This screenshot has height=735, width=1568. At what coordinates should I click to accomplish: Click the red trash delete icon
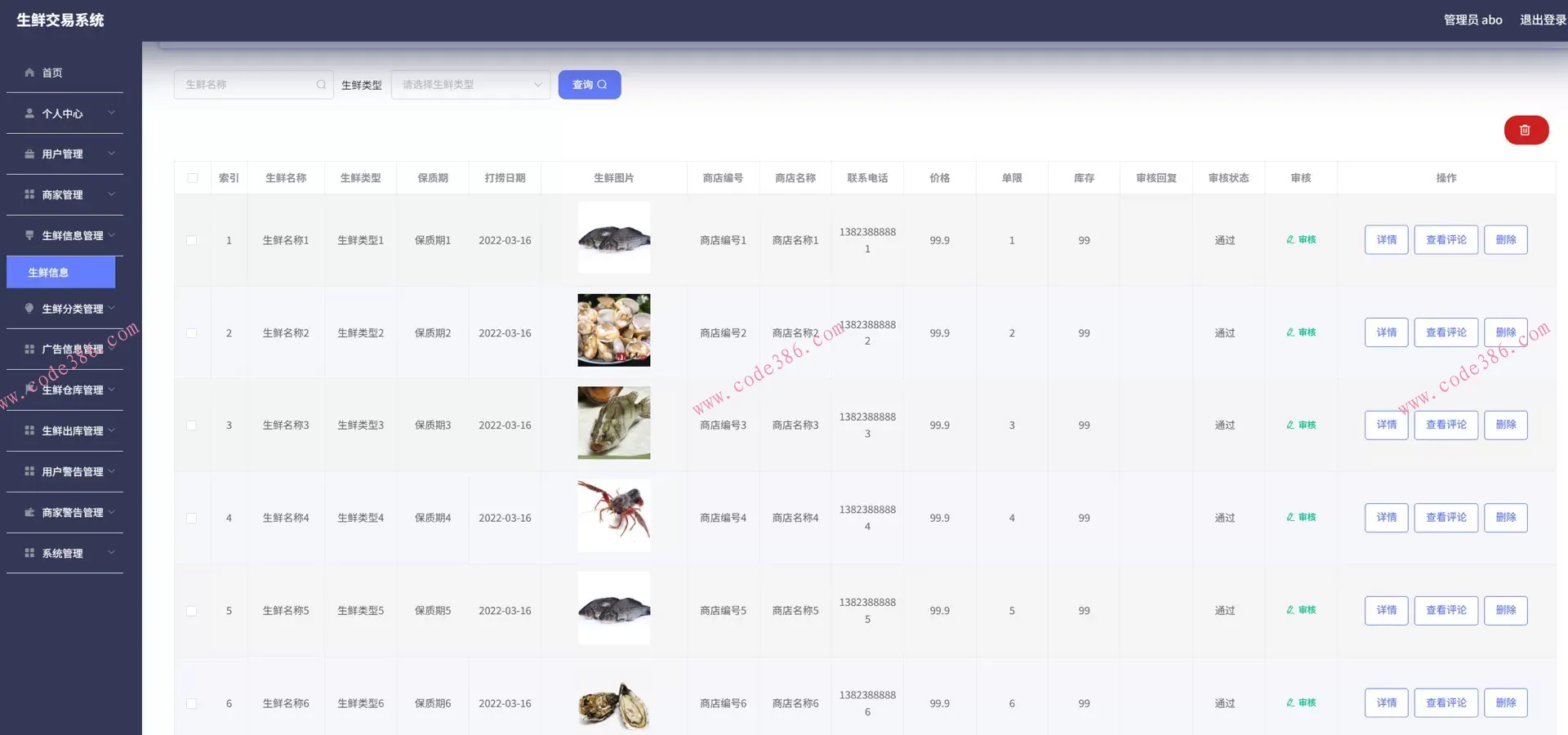tap(1526, 130)
